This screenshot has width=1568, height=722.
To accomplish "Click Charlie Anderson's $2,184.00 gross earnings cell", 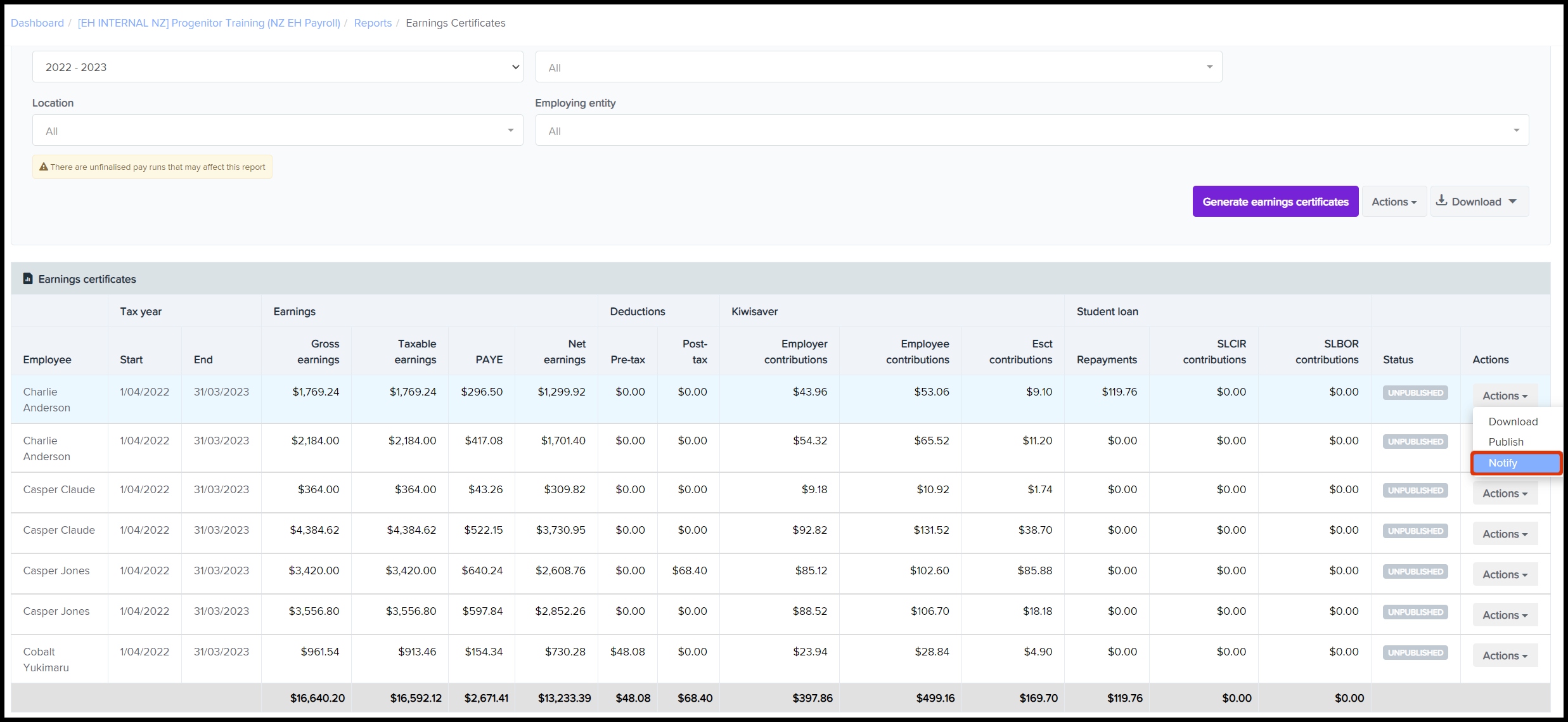I will coord(315,441).
